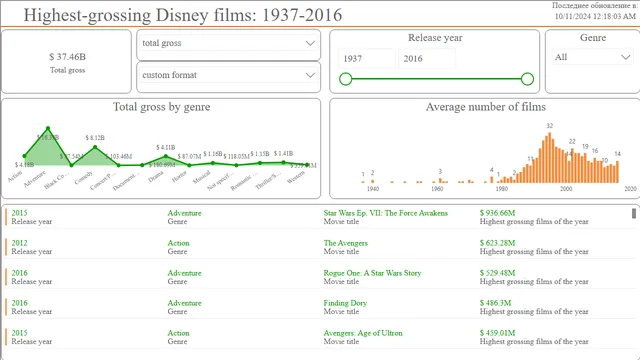Click the Drama $ 4.11B data point
This screenshot has height=360, width=640.
pos(166,156)
